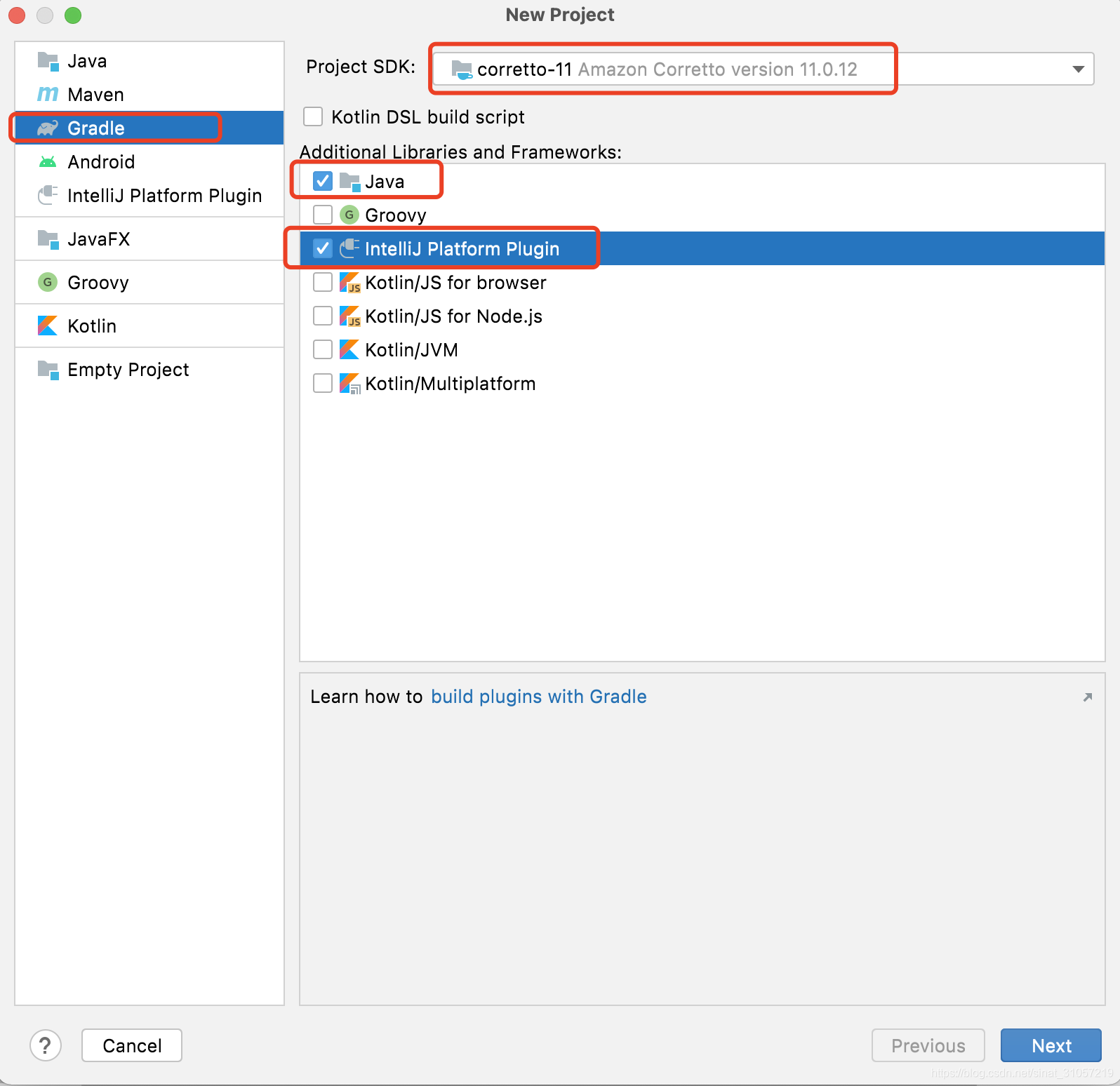Select IntelliJ Platform Plugin in sidebar
Viewport: 1120px width, 1086px height.
[x=149, y=196]
